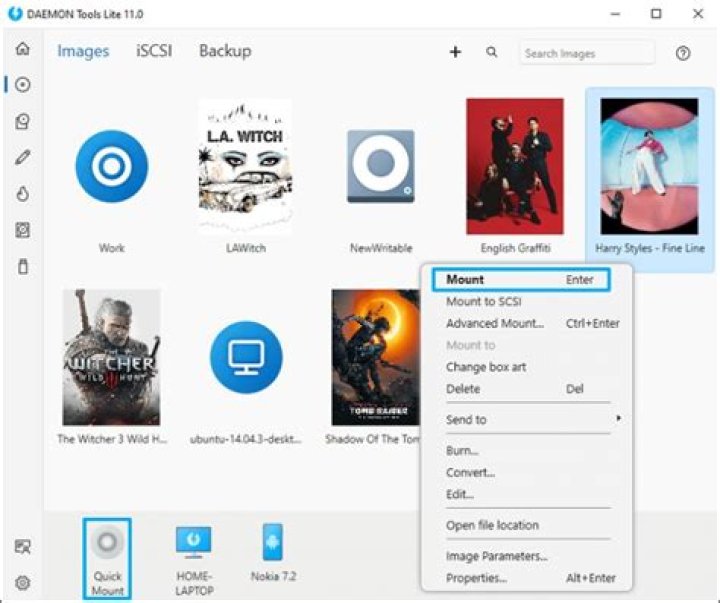Click the Search Images input field
This screenshot has height=603, width=720.
tap(586, 53)
